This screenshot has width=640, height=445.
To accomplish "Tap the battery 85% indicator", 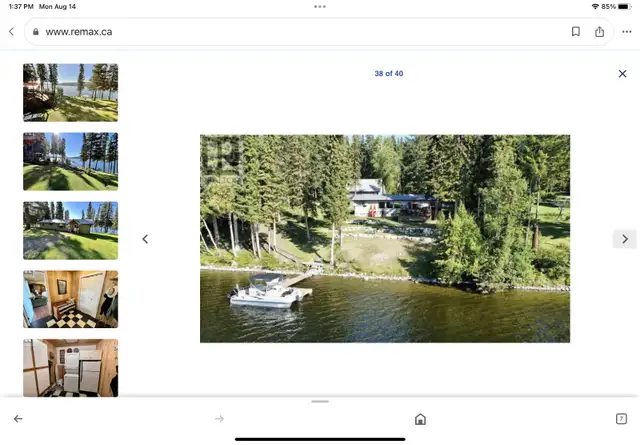I will [x=616, y=7].
